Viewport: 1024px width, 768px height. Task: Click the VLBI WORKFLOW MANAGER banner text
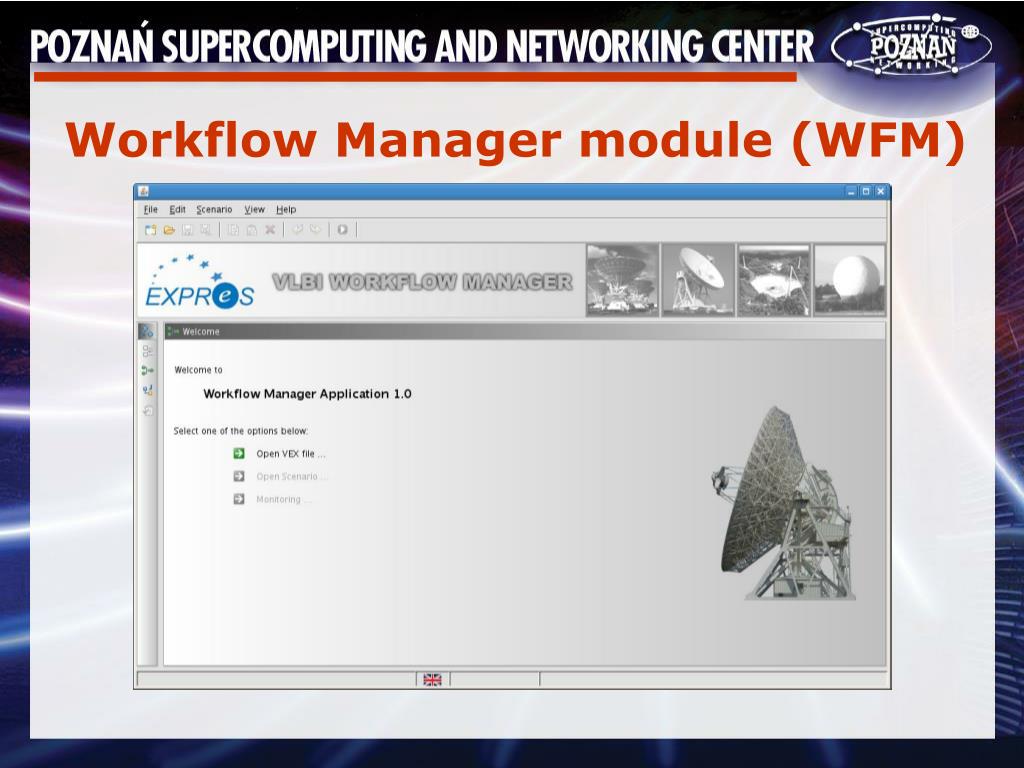pos(422,282)
